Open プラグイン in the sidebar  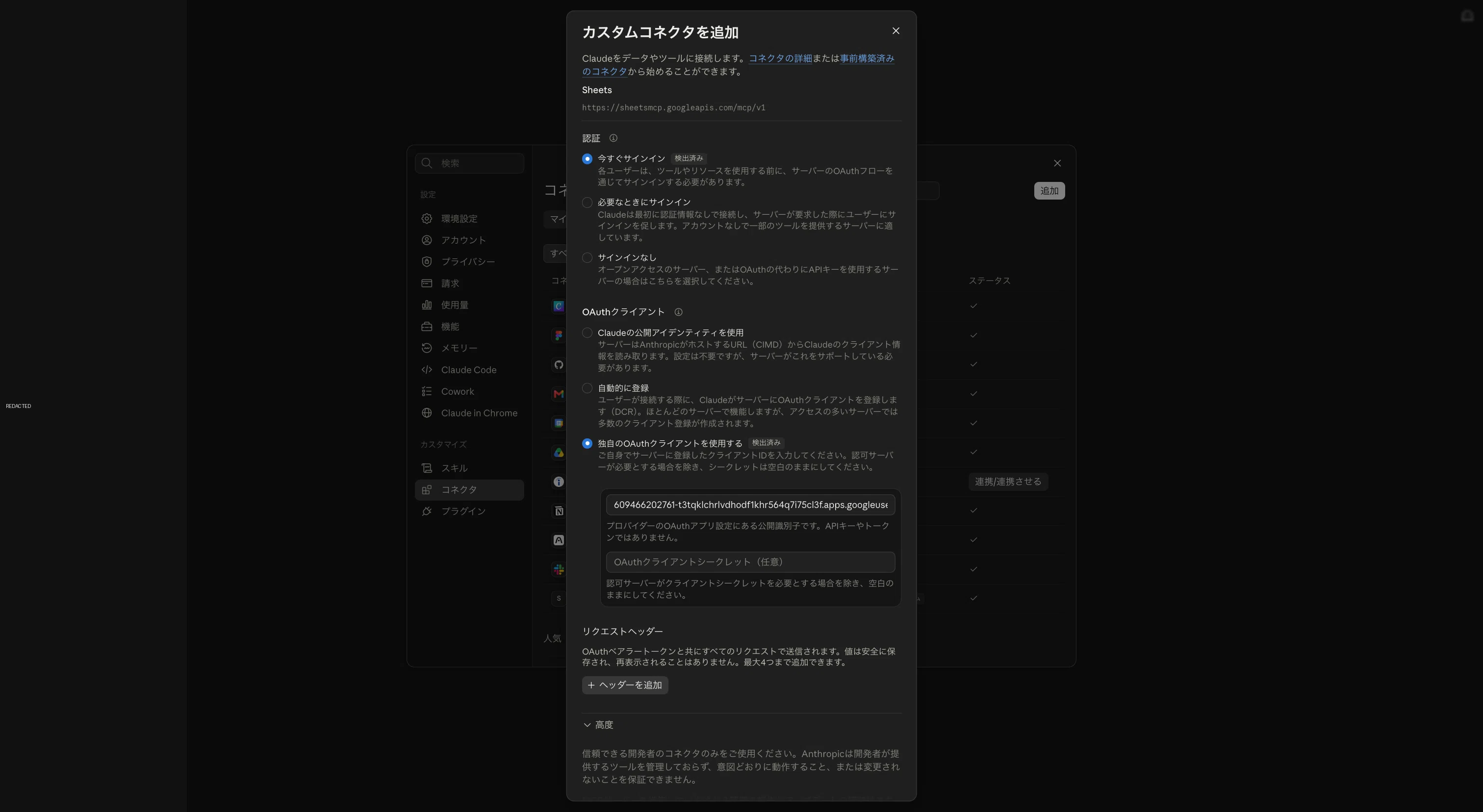click(x=469, y=511)
